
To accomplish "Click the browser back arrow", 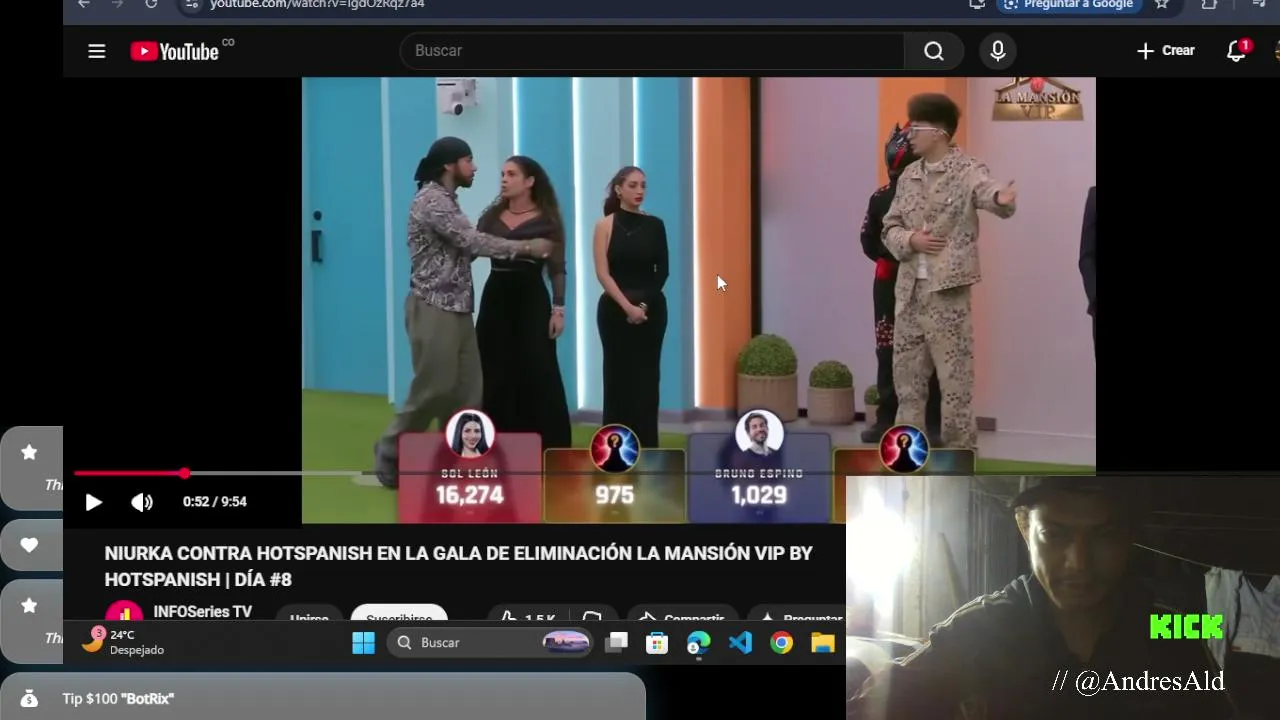I will pos(84,4).
